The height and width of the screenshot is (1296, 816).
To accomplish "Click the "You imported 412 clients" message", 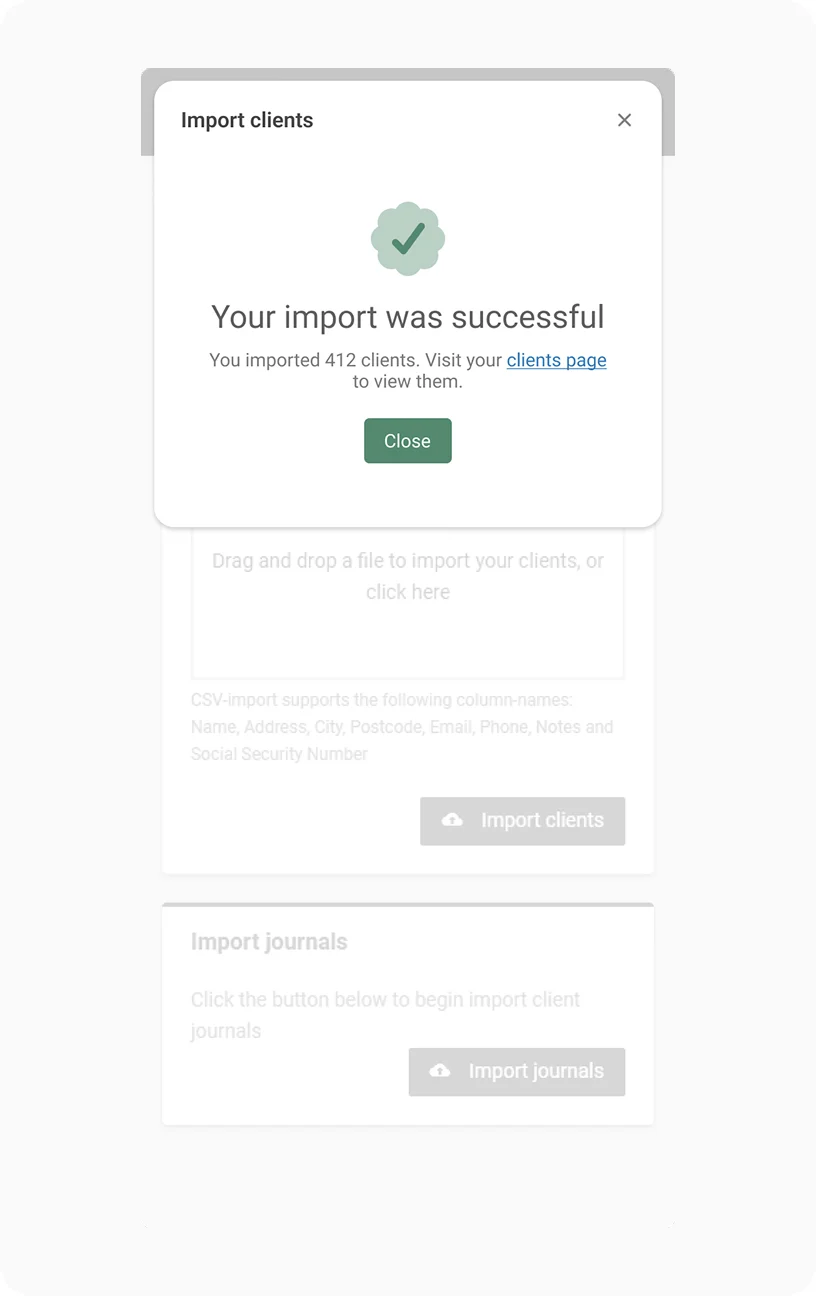I will 355,360.
